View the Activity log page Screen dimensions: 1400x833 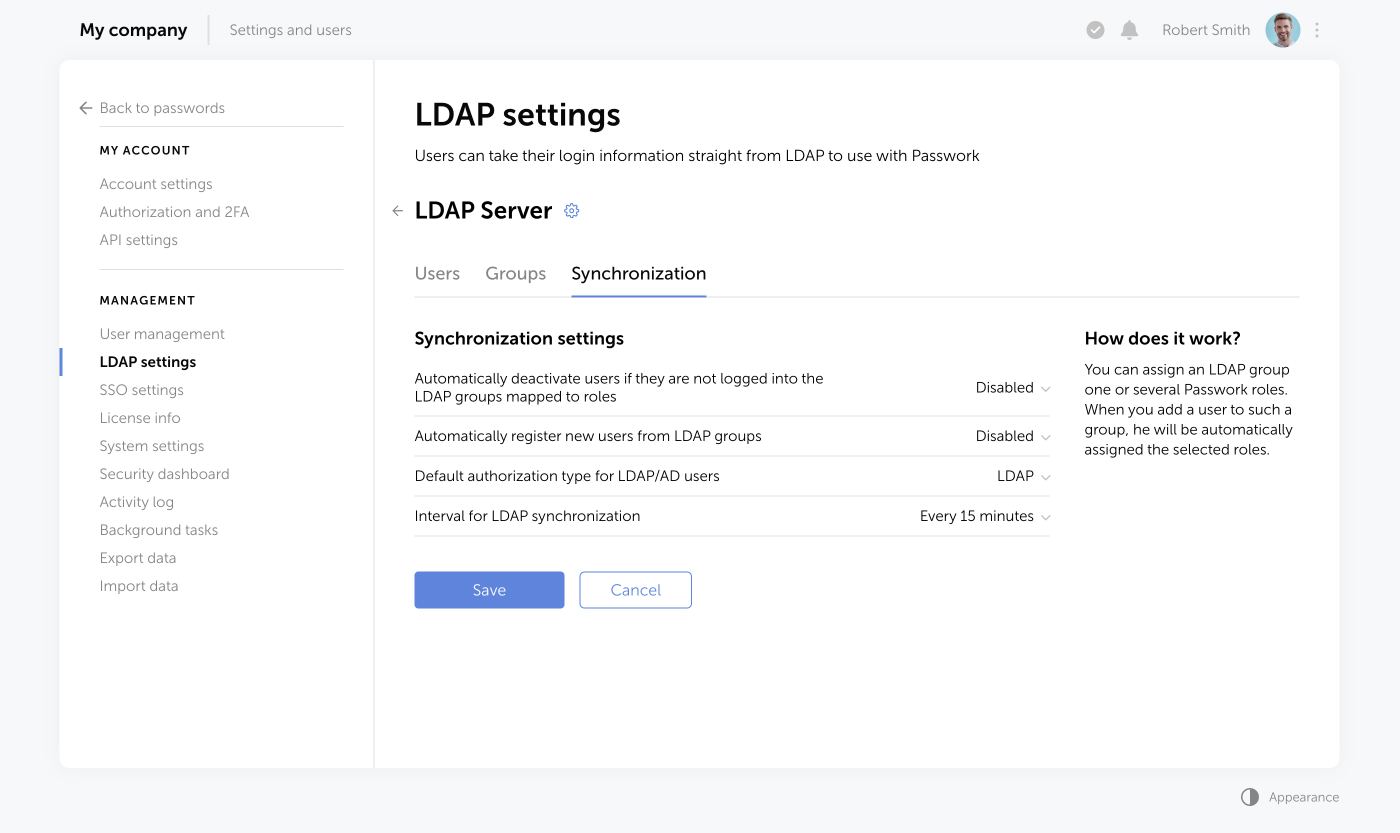(x=137, y=501)
